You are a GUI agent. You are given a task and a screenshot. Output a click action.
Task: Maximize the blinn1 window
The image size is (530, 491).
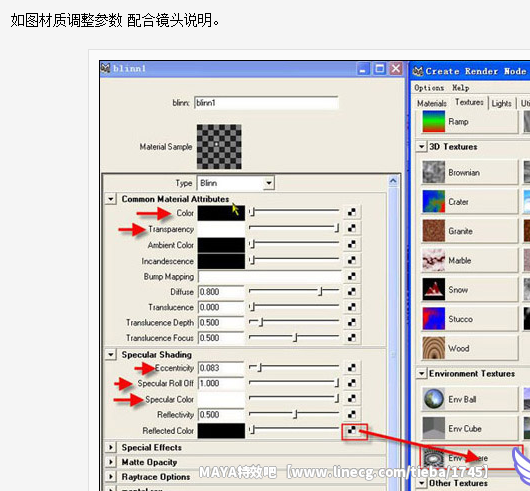380,69
